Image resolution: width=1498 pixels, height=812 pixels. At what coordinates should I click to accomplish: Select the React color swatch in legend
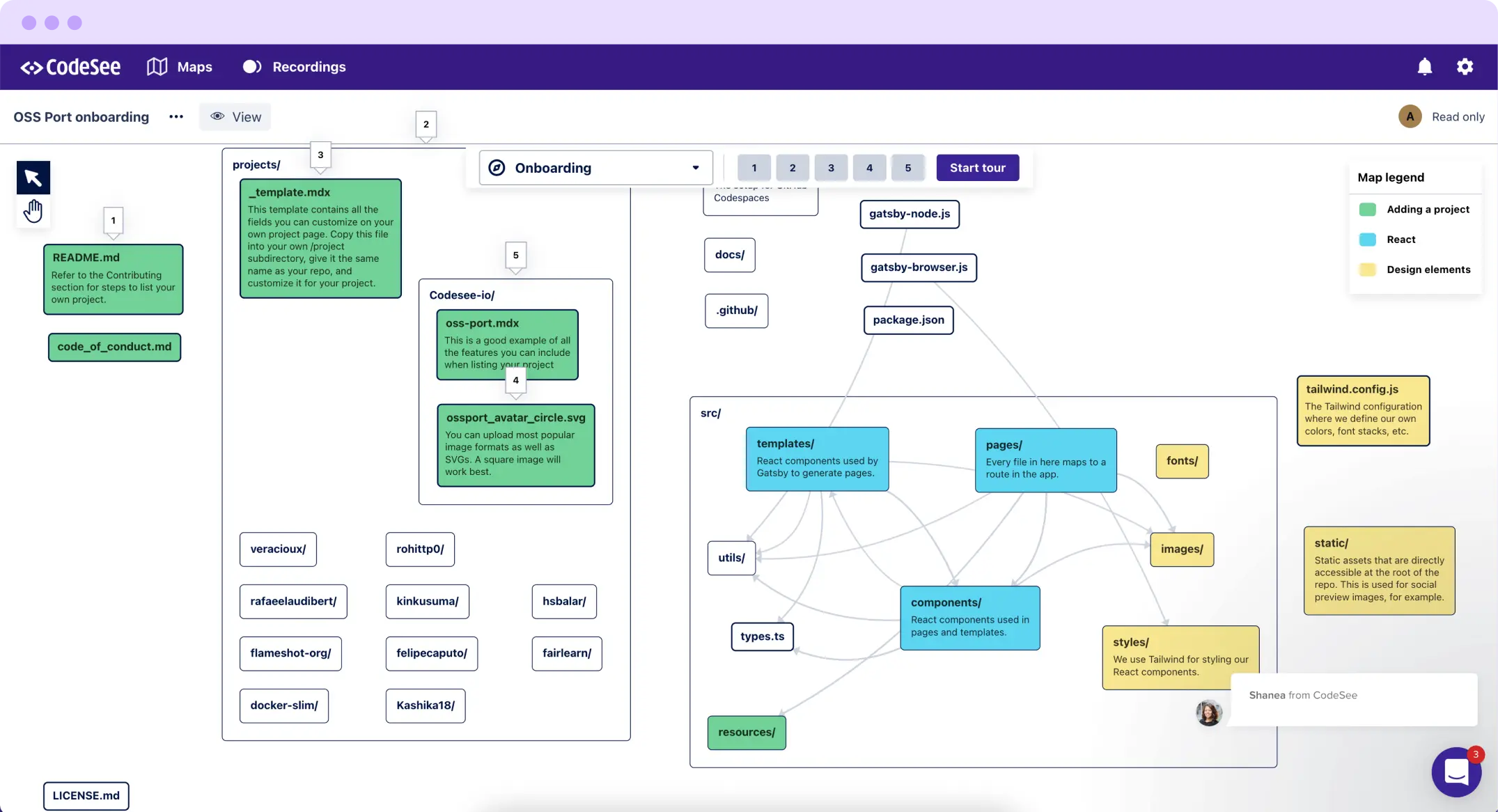(x=1367, y=239)
